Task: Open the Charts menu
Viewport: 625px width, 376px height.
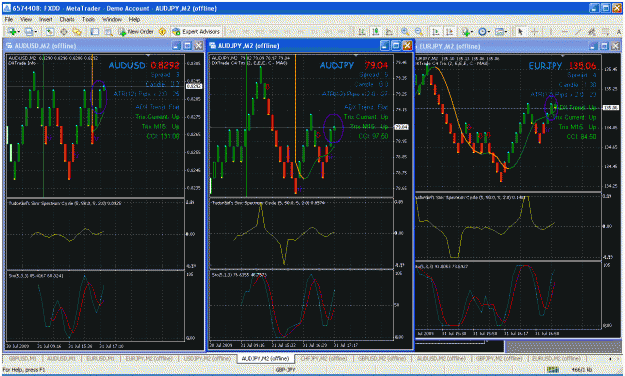Action: [67, 19]
